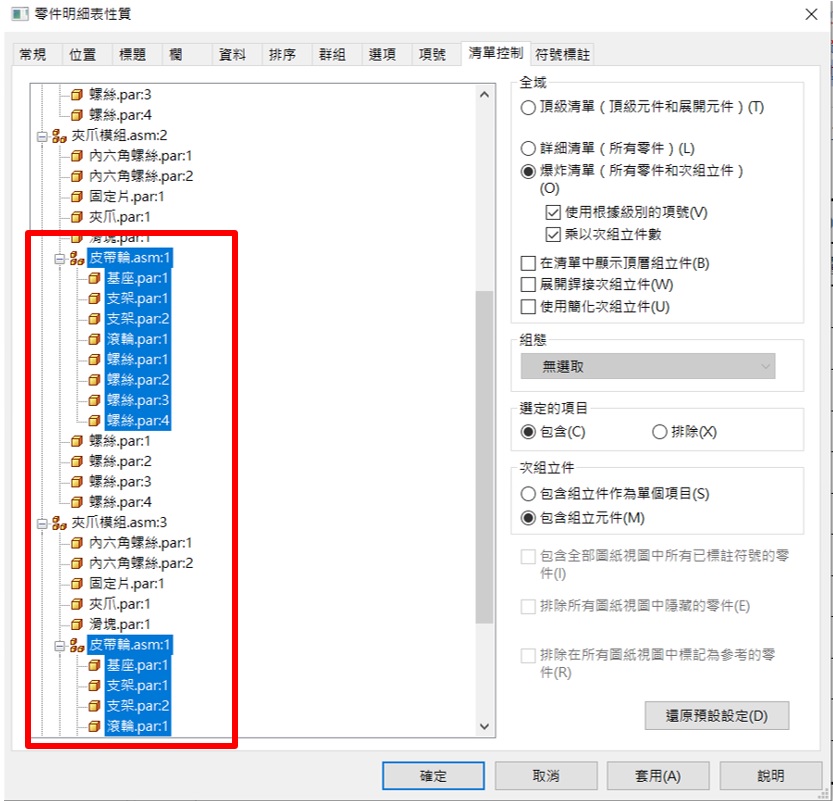Choose the 排除(X) radio button
The width and height of the screenshot is (833, 801).
(x=659, y=432)
